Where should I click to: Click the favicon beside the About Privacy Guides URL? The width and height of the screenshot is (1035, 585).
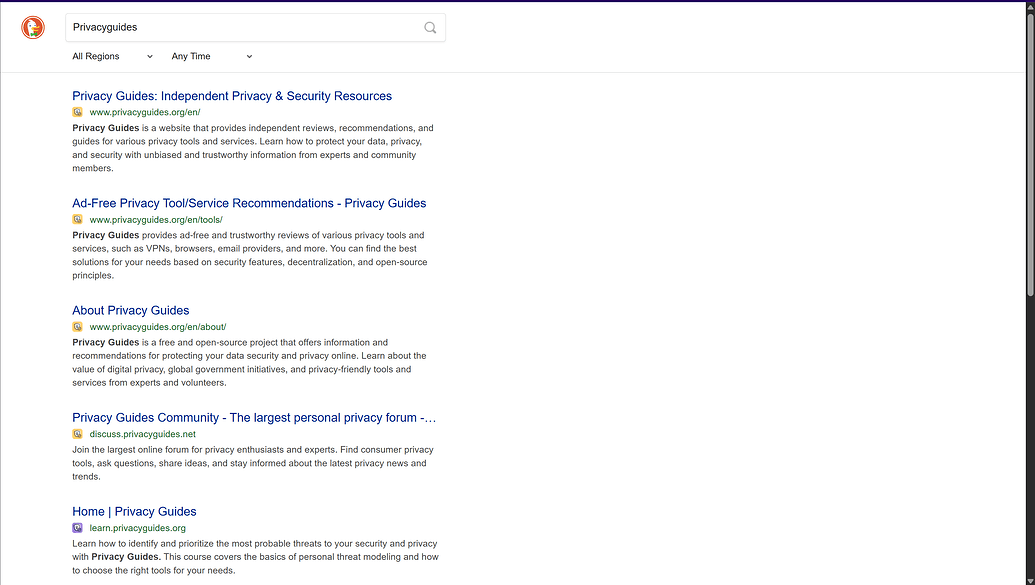coord(77,326)
